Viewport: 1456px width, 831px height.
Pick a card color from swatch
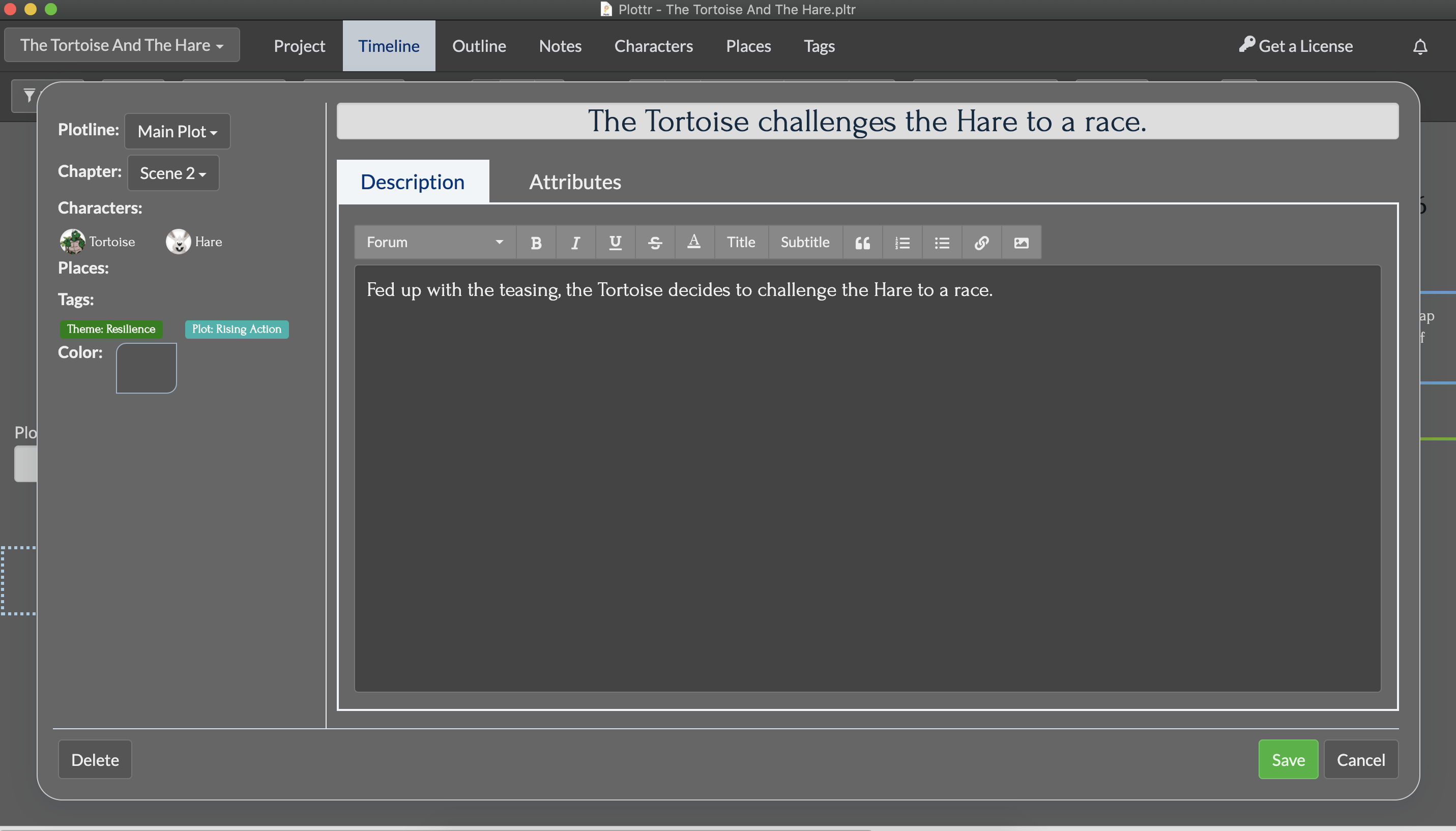pyautogui.click(x=146, y=368)
